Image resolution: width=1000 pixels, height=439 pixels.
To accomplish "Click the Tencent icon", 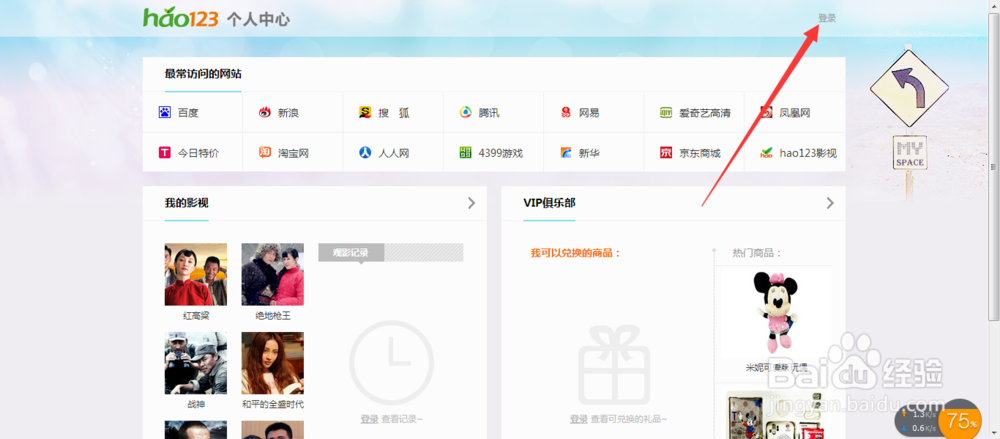I will [466, 112].
